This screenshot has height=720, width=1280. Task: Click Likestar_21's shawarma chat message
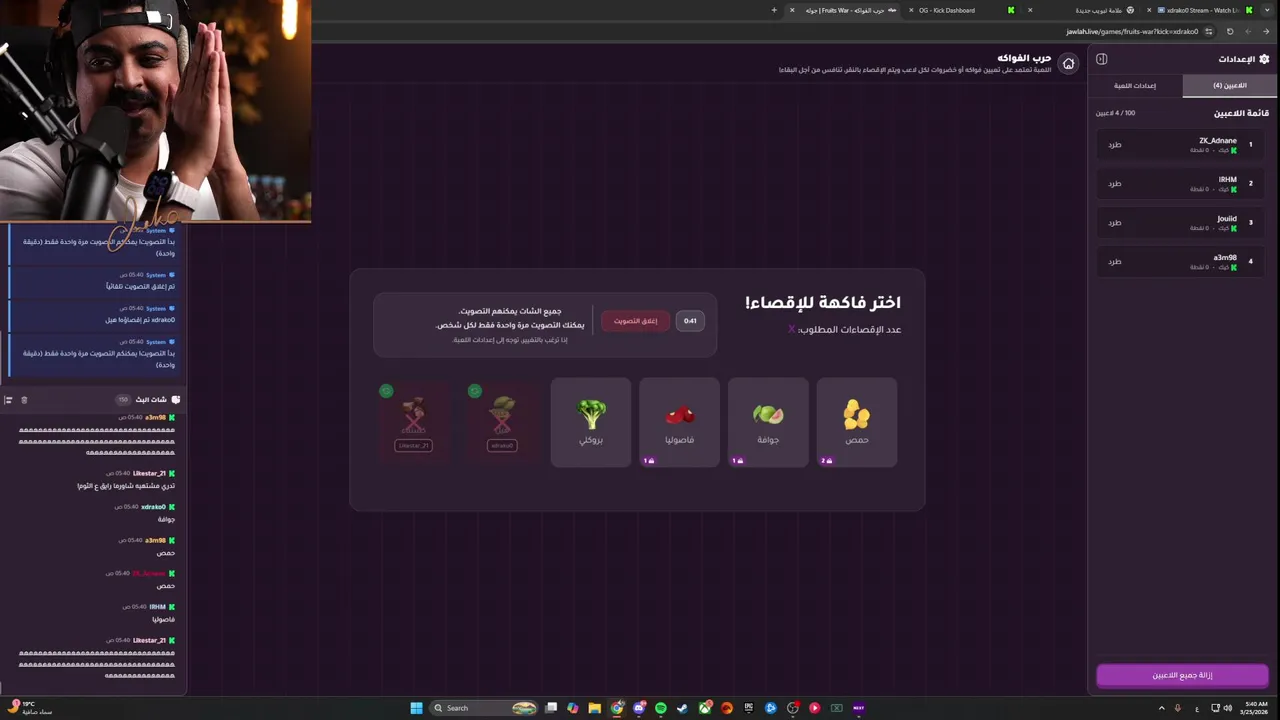126,486
